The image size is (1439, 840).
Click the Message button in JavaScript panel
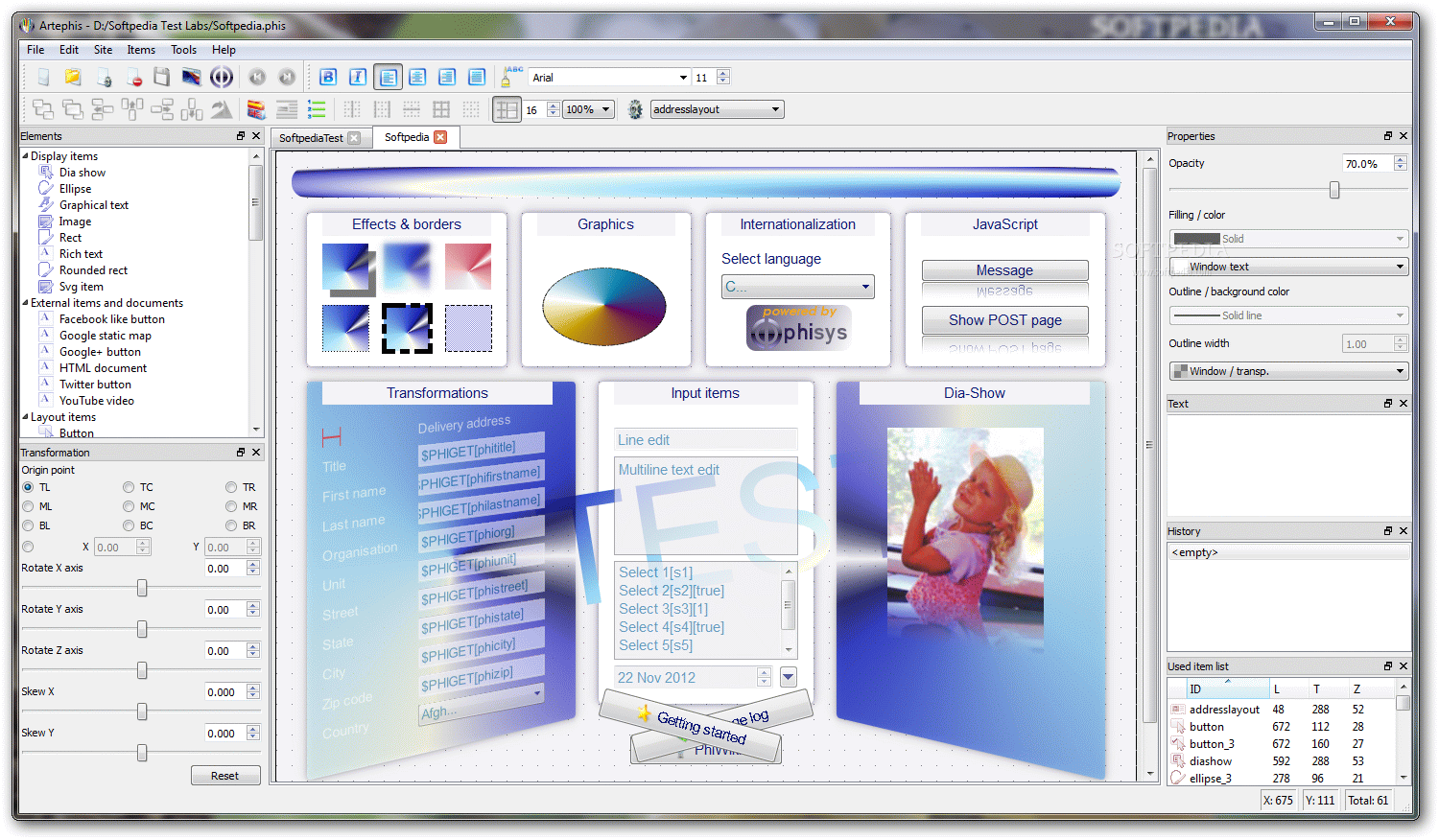click(1004, 270)
